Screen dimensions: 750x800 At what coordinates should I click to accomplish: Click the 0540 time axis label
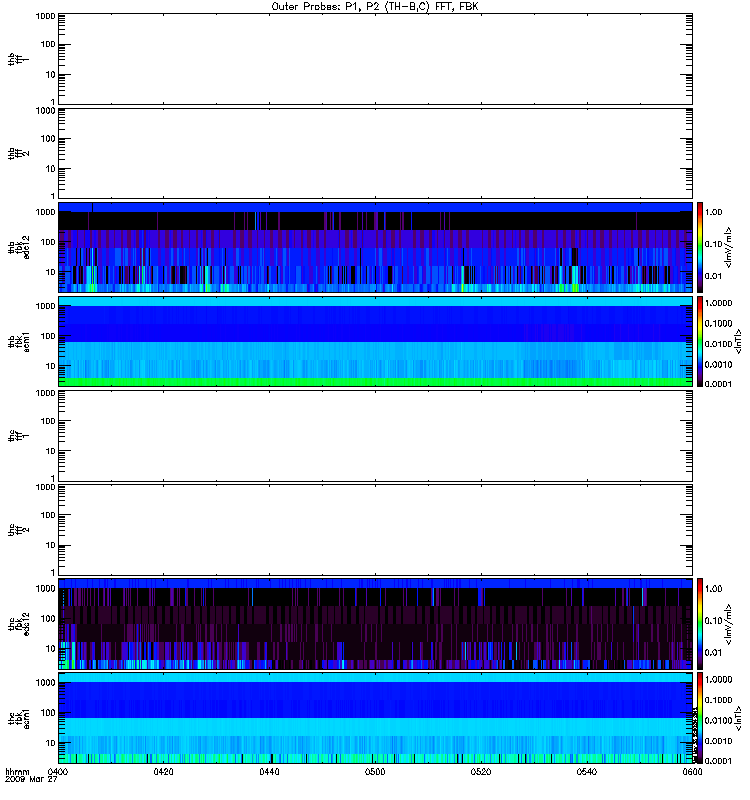587,772
